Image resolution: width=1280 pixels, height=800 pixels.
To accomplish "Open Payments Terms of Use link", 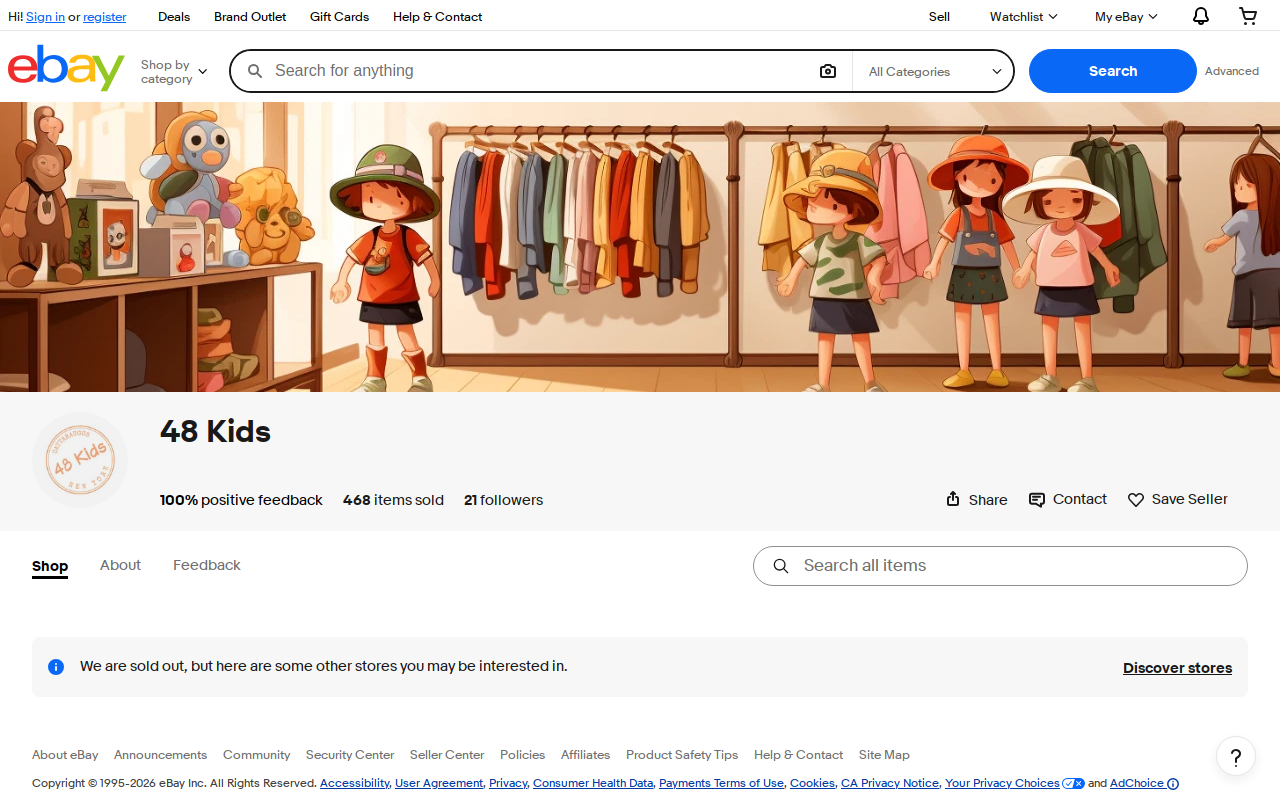I will pyautogui.click(x=721, y=784).
